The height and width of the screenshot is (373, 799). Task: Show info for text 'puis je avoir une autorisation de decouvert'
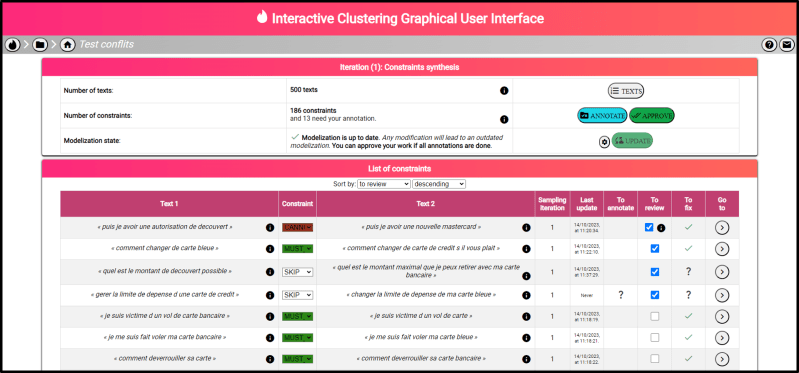pos(270,228)
